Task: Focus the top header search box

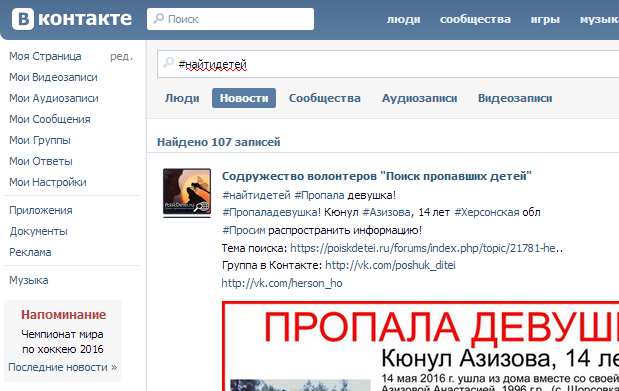Action: (x=231, y=19)
